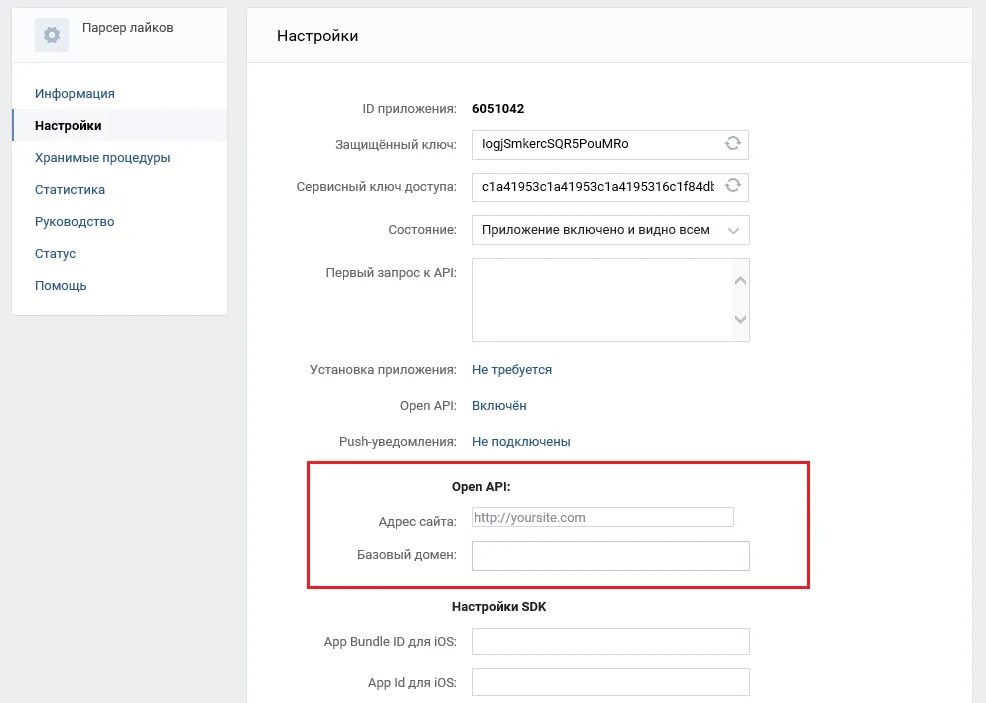The height and width of the screenshot is (703, 986).
Task: Change Установка приложения via Не требуется link
Action: (512, 370)
